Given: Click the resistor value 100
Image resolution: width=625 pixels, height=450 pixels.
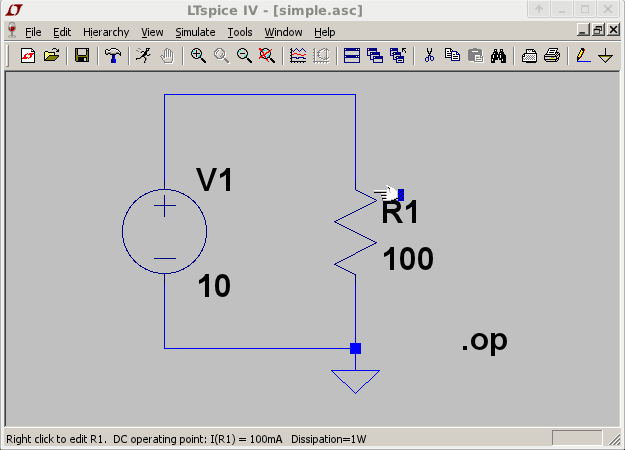Looking at the screenshot, I should tap(408, 259).
